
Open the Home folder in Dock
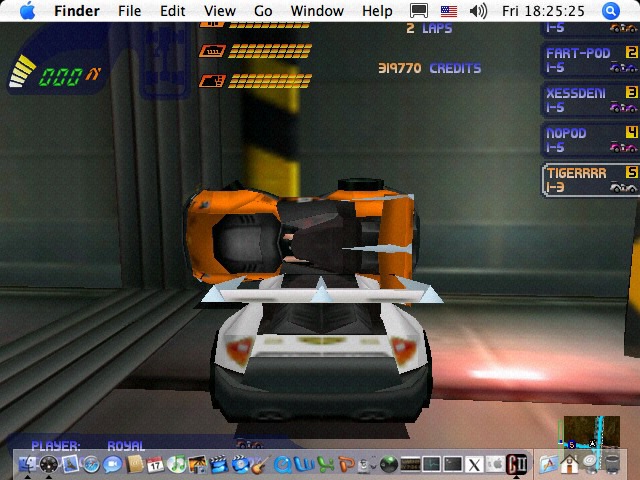pyautogui.click(x=569, y=464)
